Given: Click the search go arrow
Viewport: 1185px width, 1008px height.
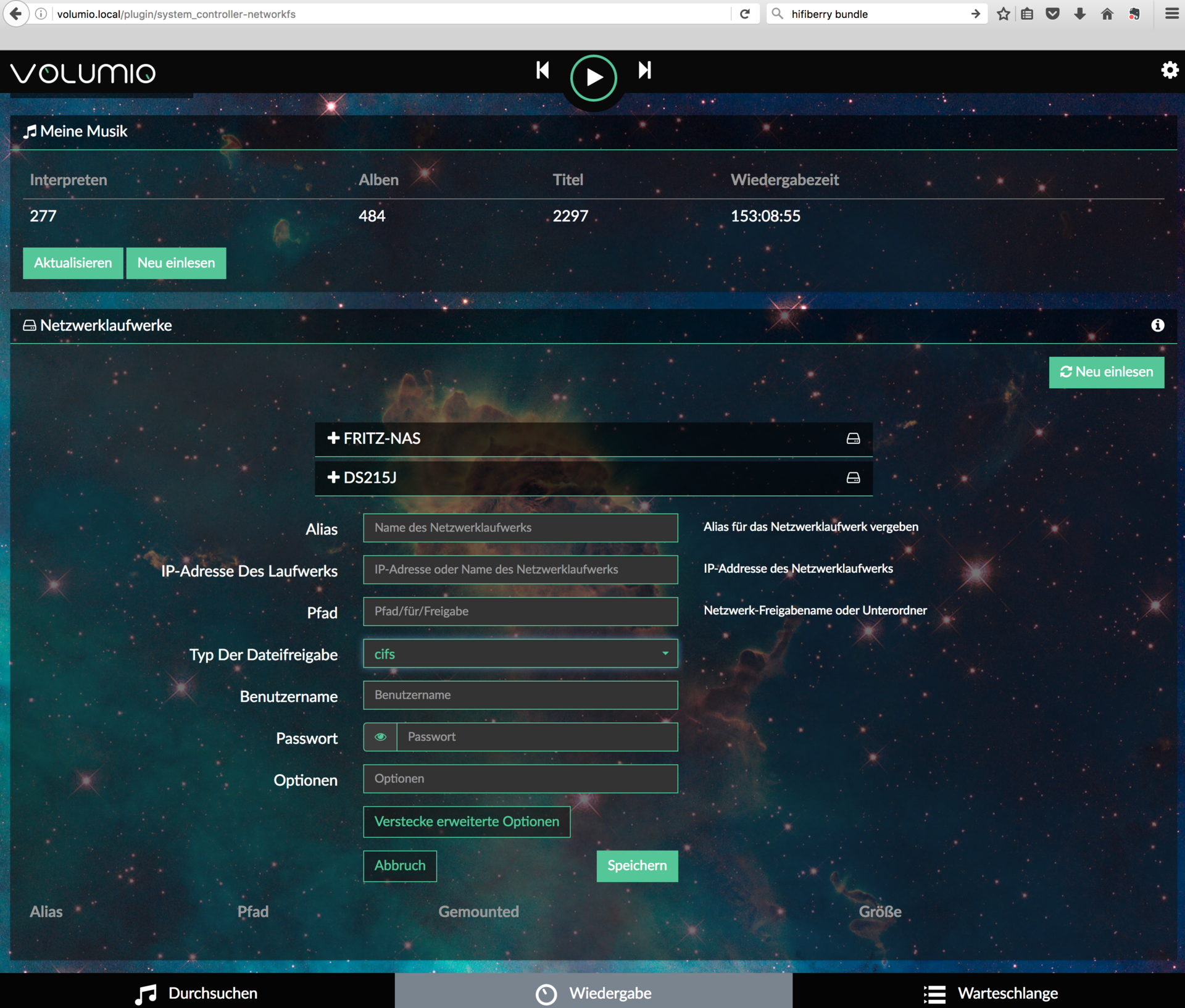Looking at the screenshot, I should click(975, 14).
